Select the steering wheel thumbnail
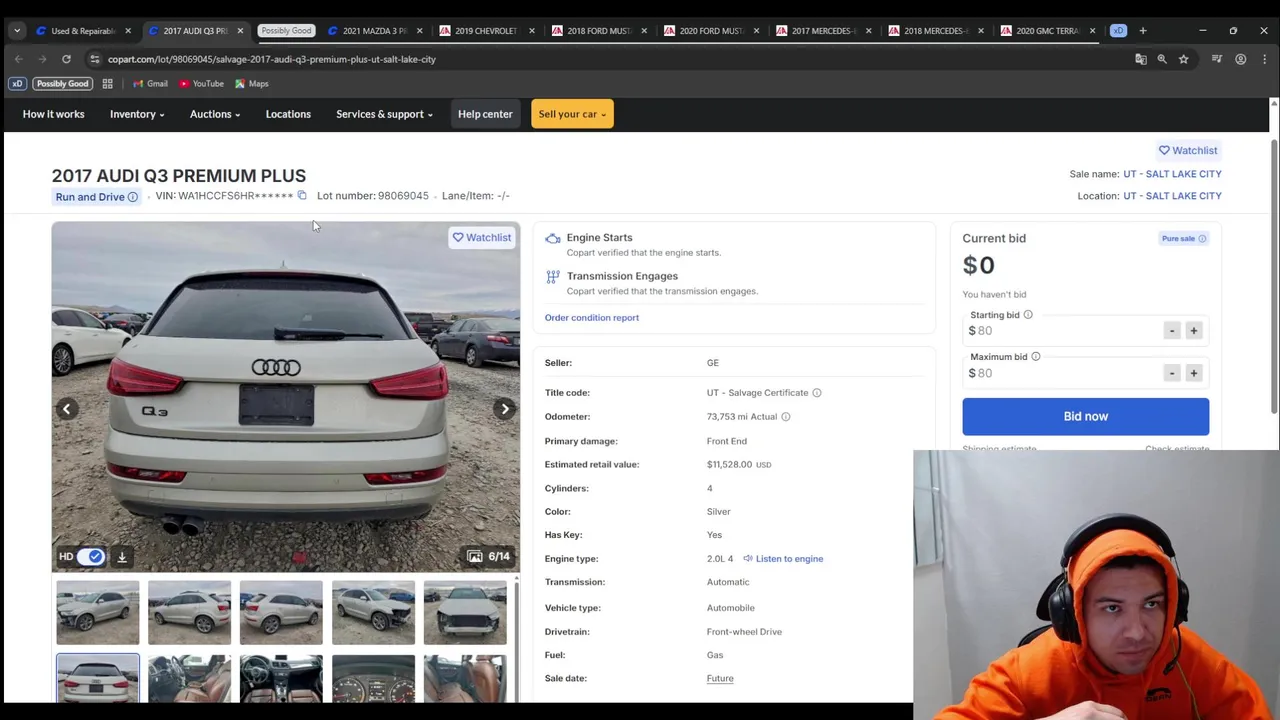Viewport: 1280px width, 720px height. [281, 680]
